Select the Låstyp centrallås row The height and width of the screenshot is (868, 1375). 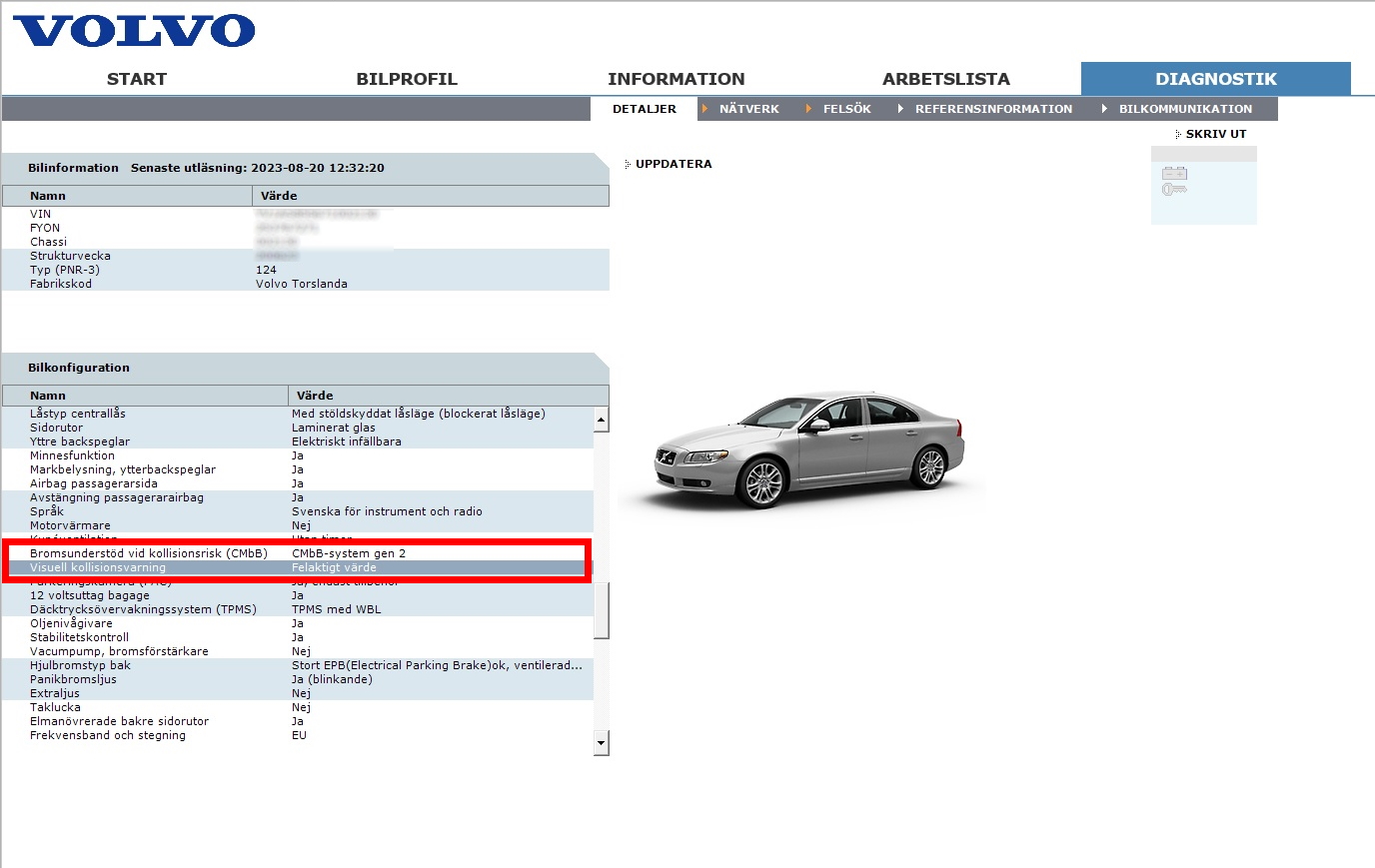tap(298, 414)
